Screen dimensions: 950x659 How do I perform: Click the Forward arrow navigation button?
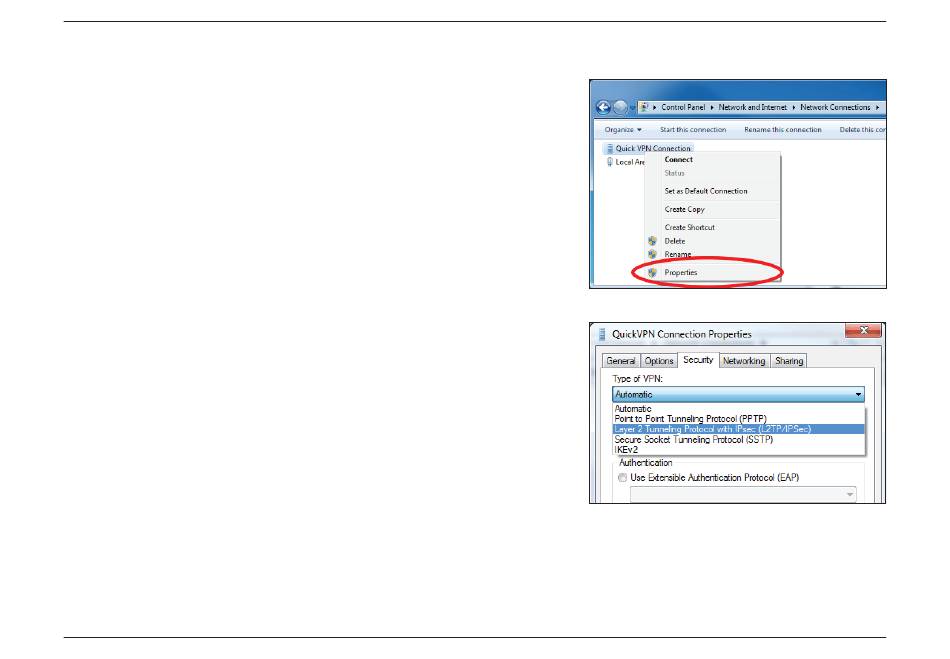(x=622, y=107)
